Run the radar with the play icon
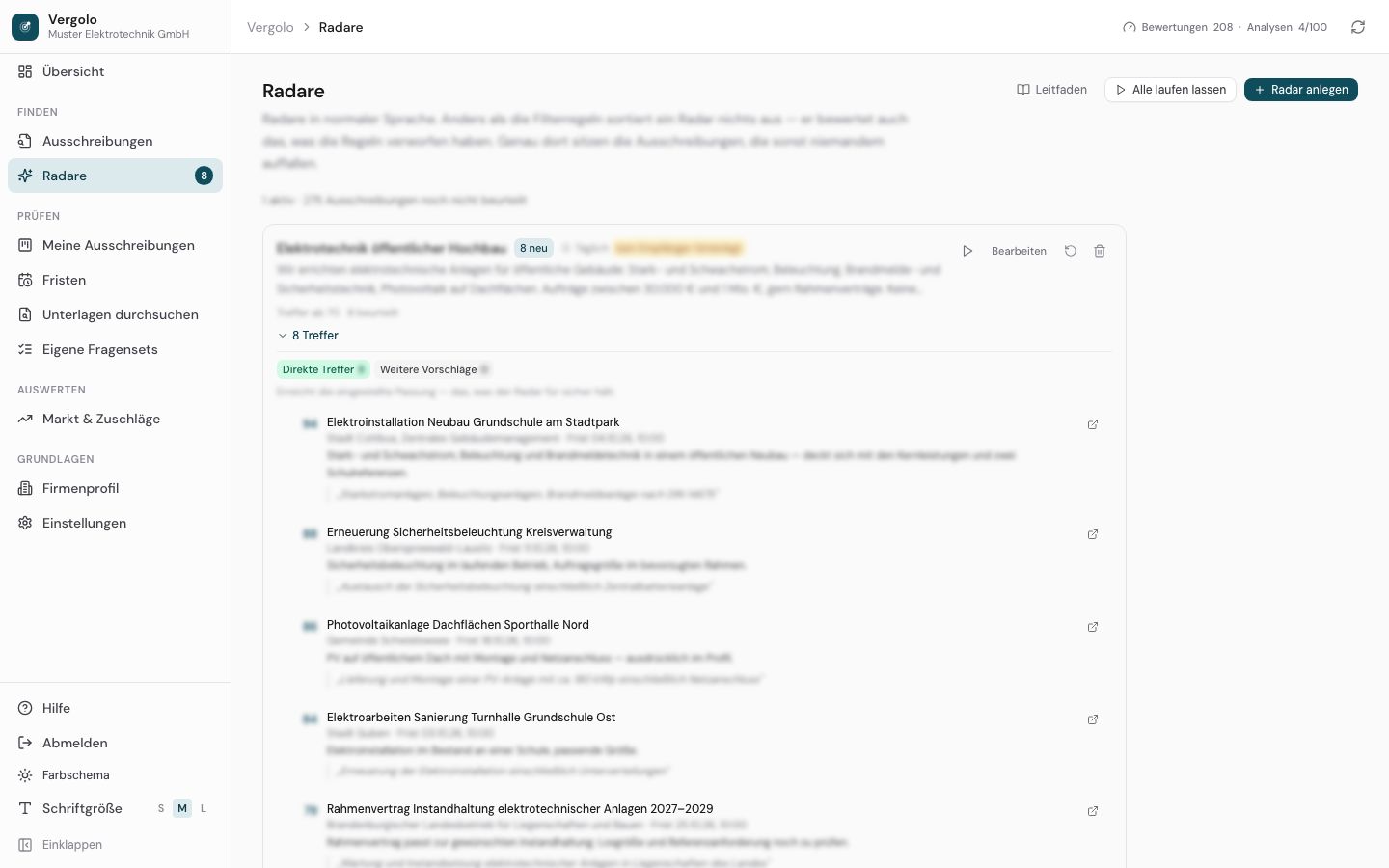 (967, 251)
